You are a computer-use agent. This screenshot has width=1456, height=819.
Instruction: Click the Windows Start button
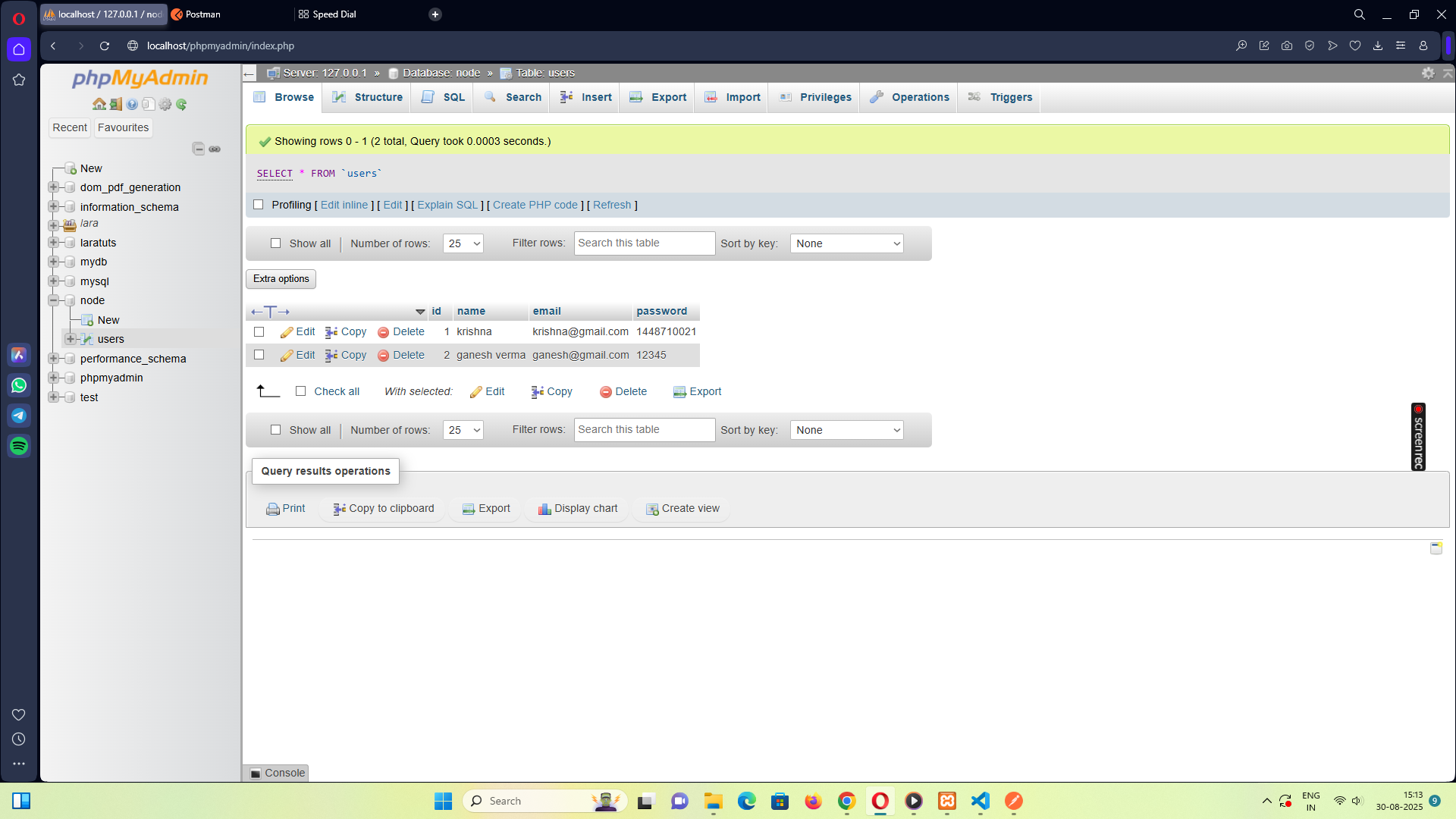point(444,801)
